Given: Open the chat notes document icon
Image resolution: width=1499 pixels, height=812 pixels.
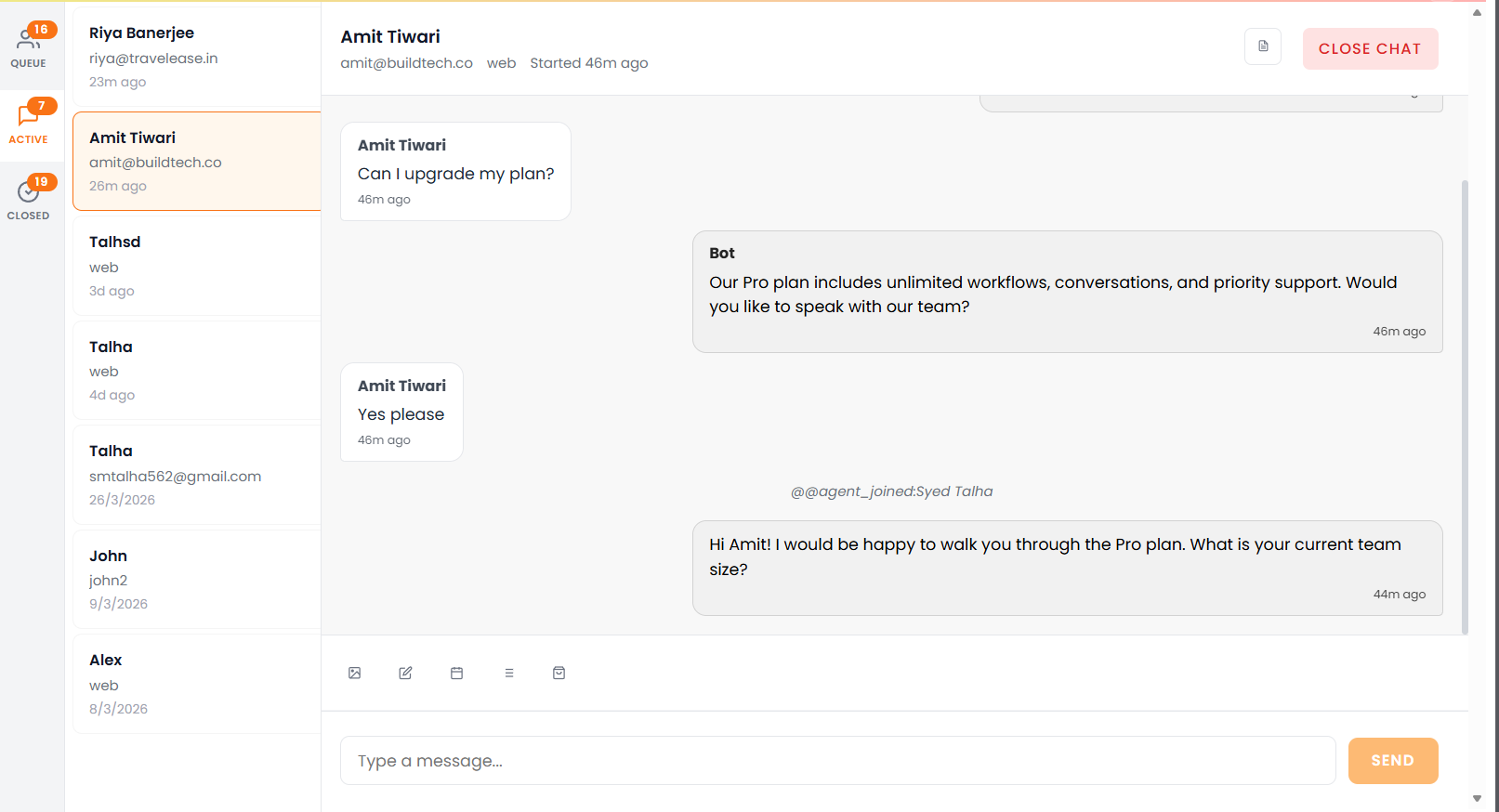Looking at the screenshot, I should coord(1262,46).
